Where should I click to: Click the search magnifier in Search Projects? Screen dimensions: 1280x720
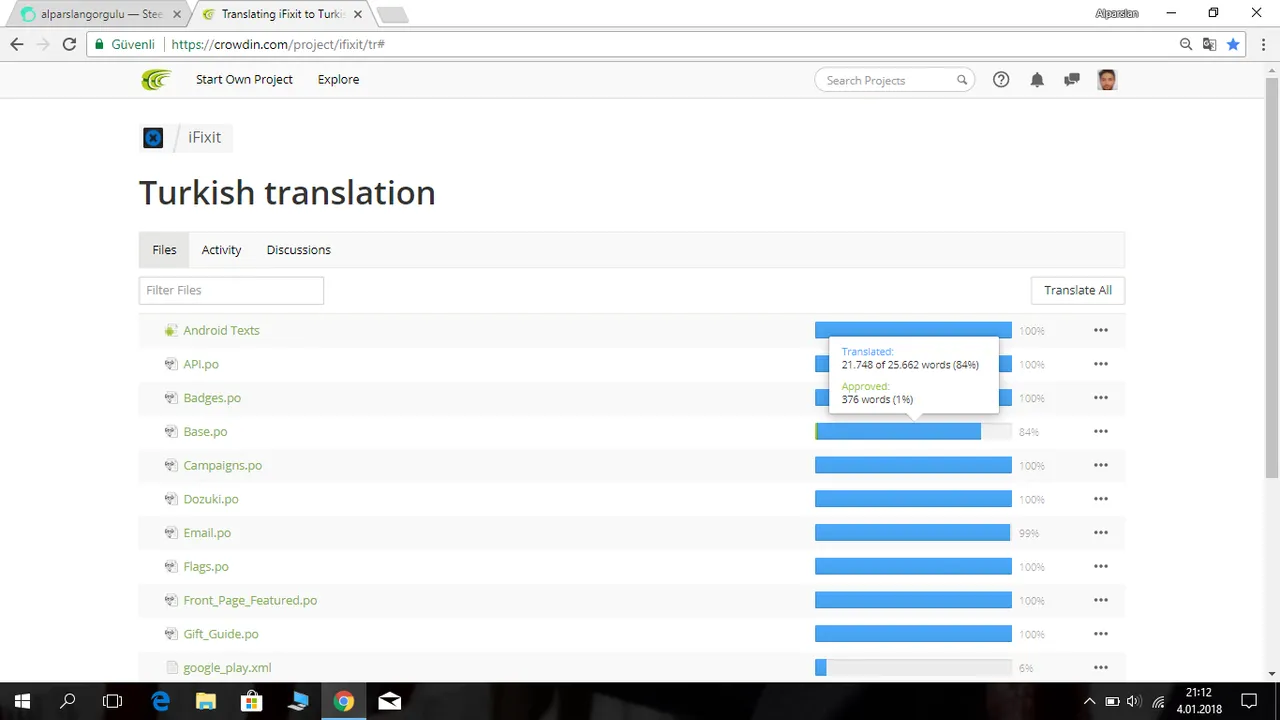click(962, 80)
